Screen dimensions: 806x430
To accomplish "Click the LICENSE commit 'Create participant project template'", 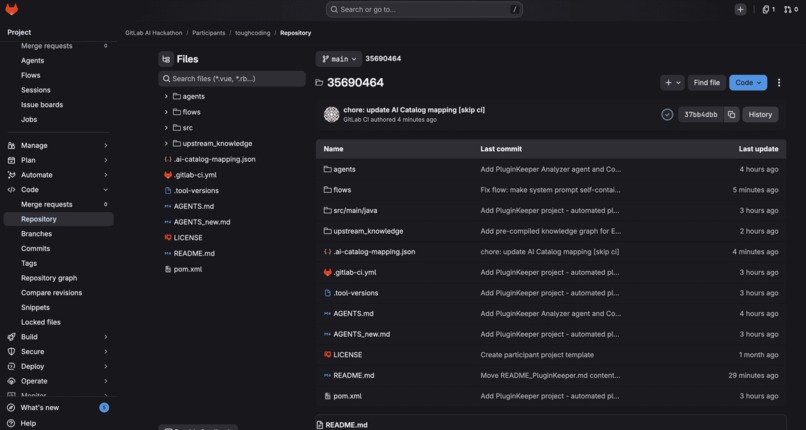I will tap(537, 355).
